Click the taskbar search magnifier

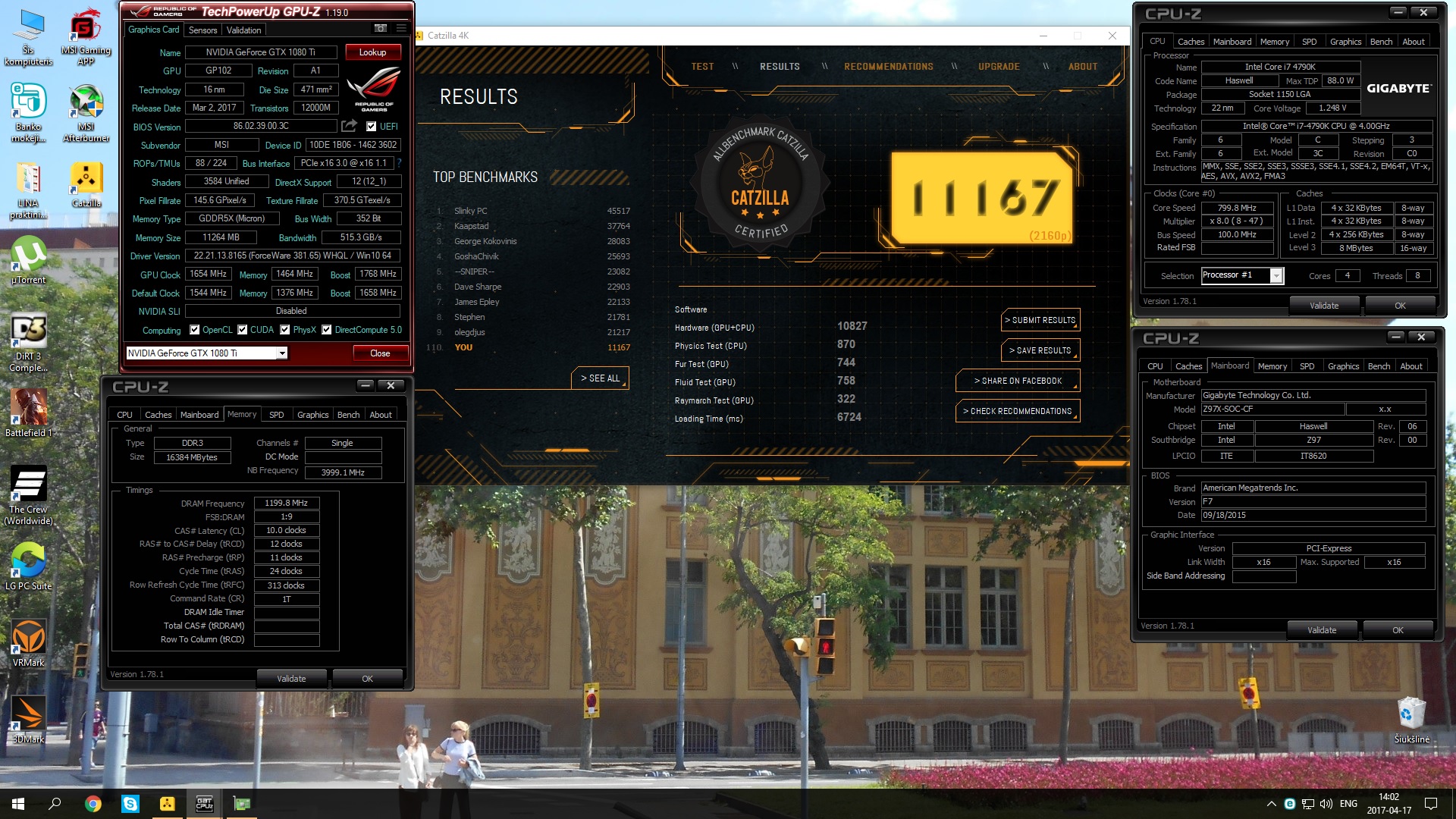pyautogui.click(x=55, y=804)
